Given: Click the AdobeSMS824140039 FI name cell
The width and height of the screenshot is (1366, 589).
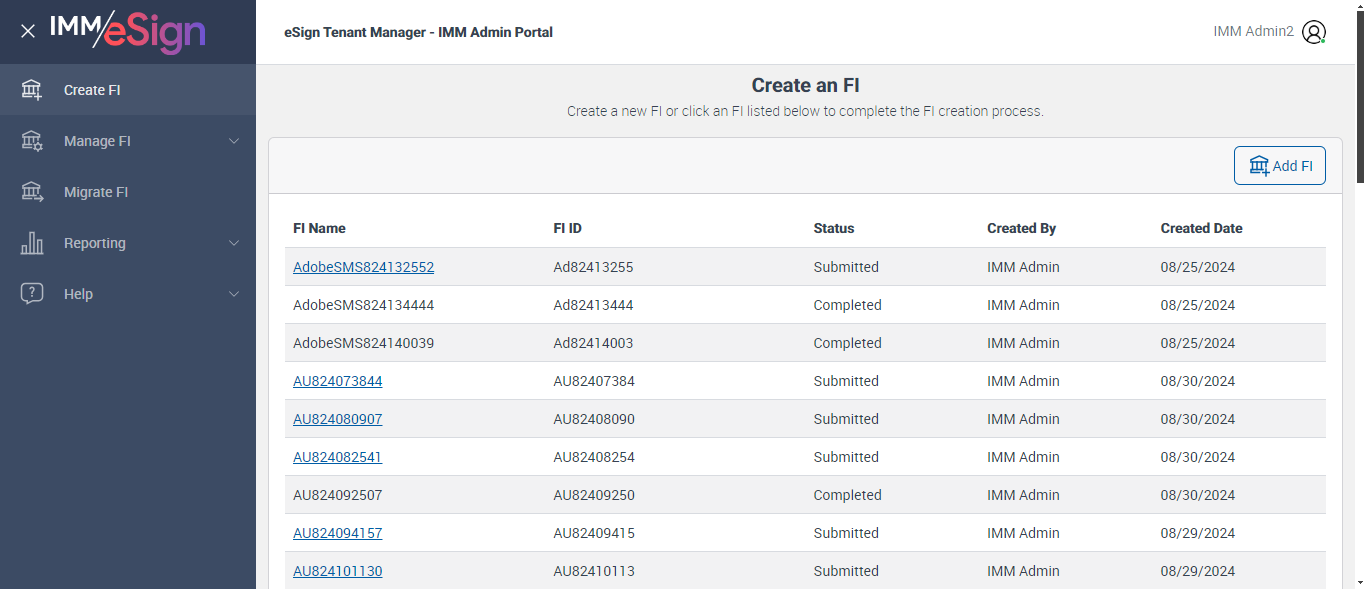Looking at the screenshot, I should point(363,343).
